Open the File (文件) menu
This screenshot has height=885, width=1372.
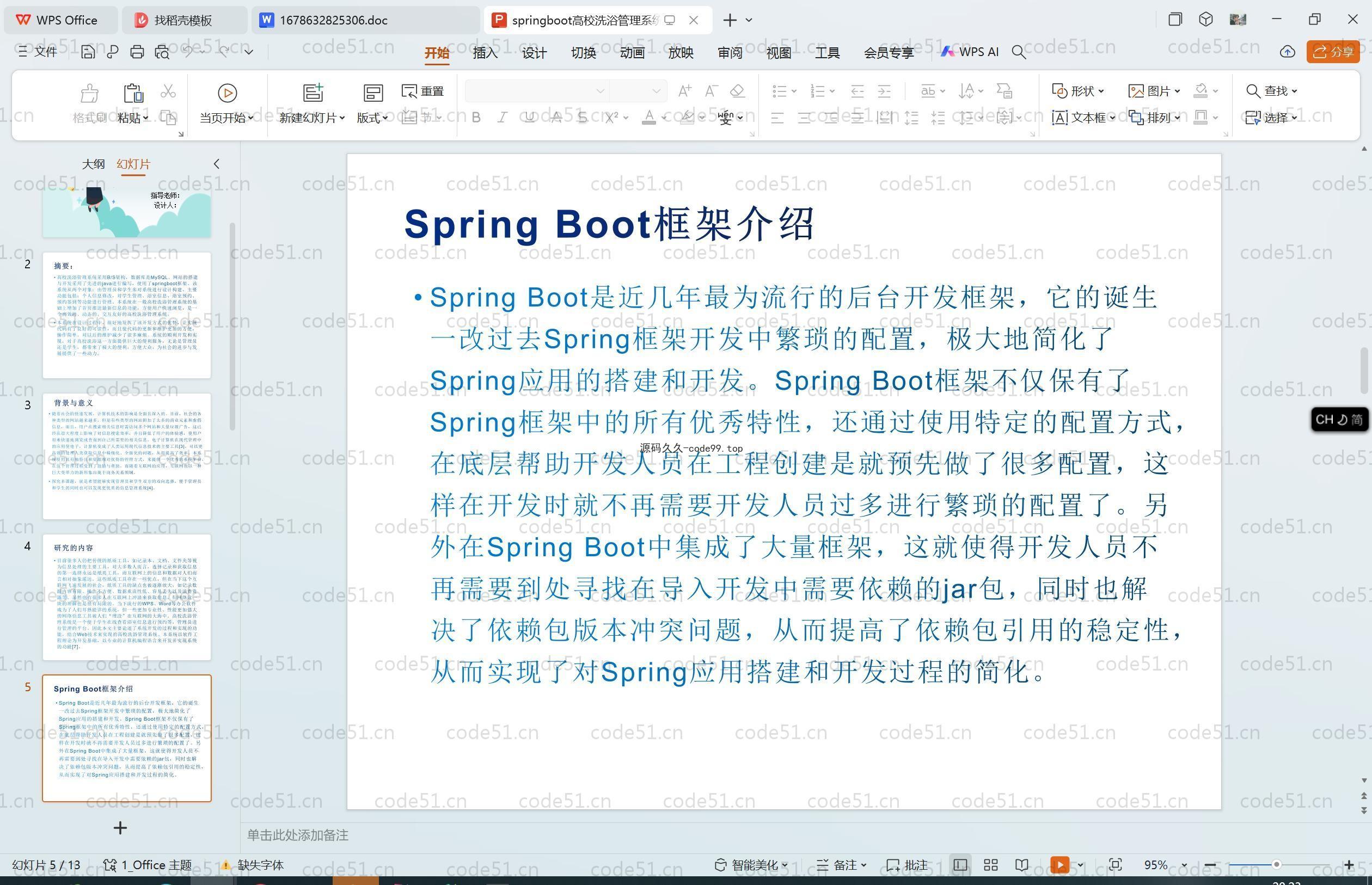pos(38,52)
